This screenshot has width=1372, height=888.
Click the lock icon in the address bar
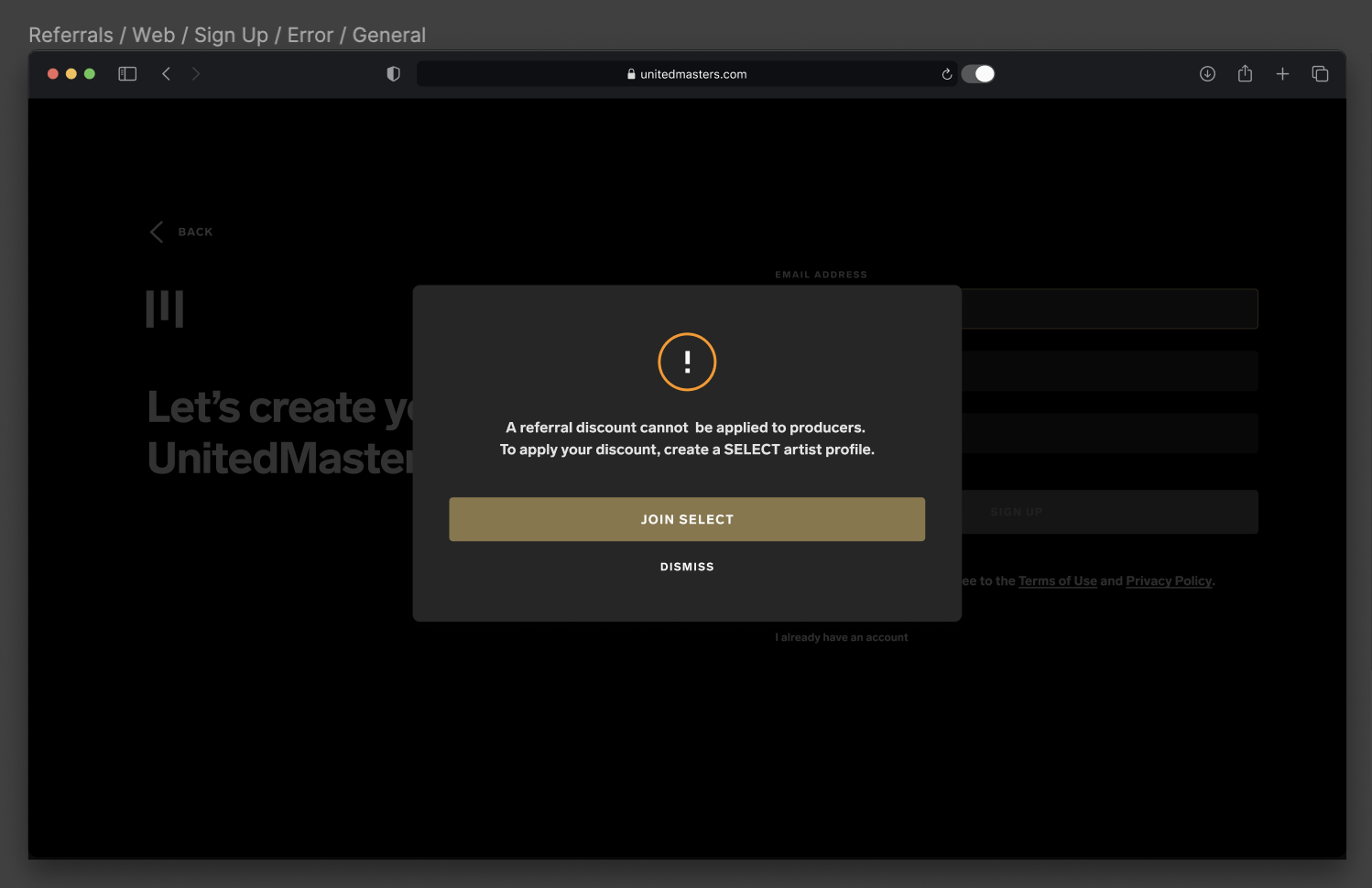tap(631, 74)
